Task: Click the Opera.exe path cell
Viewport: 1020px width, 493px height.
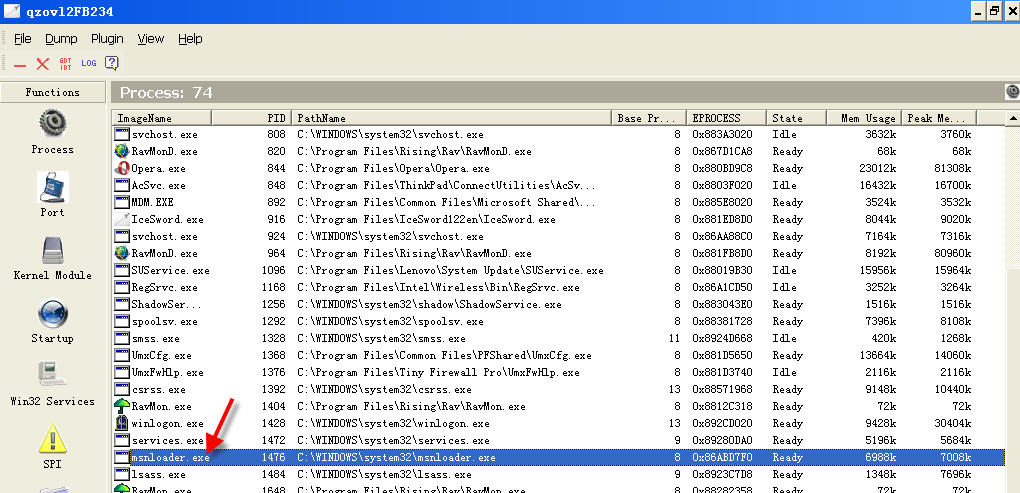Action: (394, 168)
